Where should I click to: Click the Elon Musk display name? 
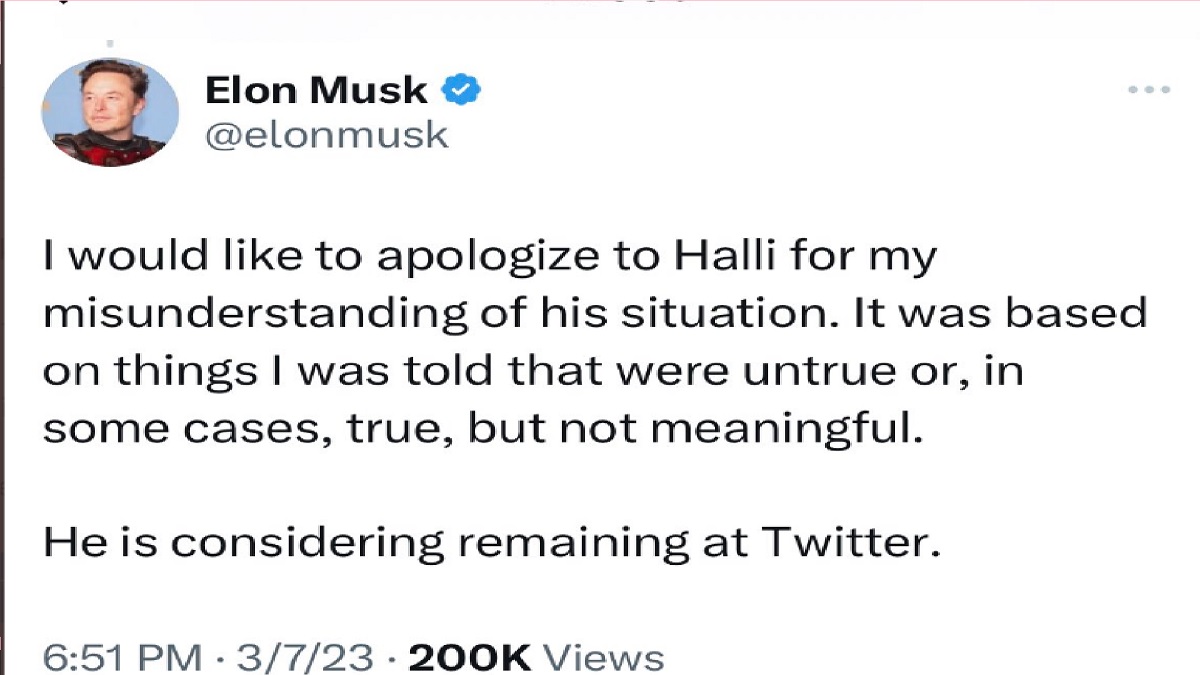[316, 91]
